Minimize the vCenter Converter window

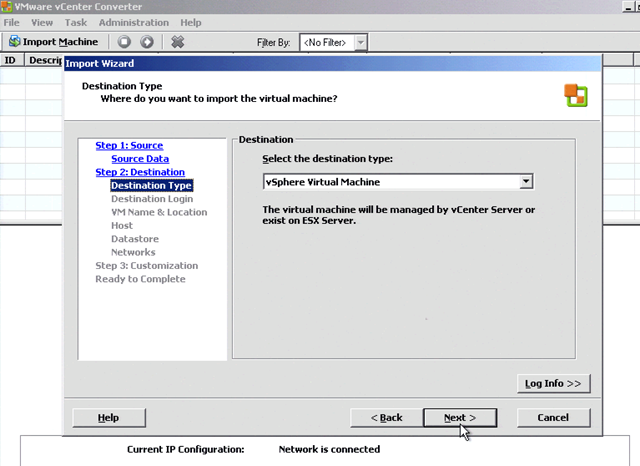click(x=628, y=6)
